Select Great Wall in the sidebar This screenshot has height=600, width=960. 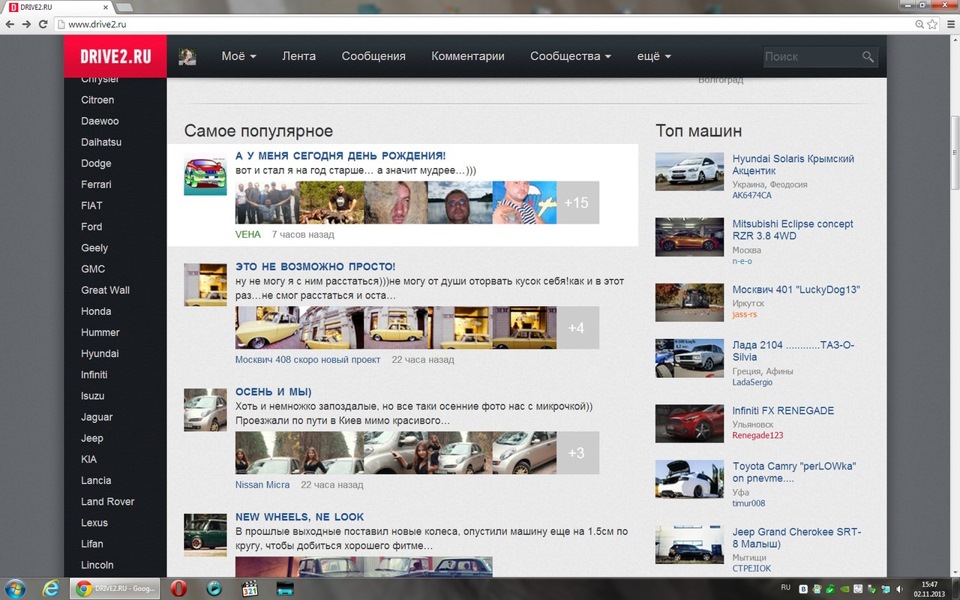point(105,290)
